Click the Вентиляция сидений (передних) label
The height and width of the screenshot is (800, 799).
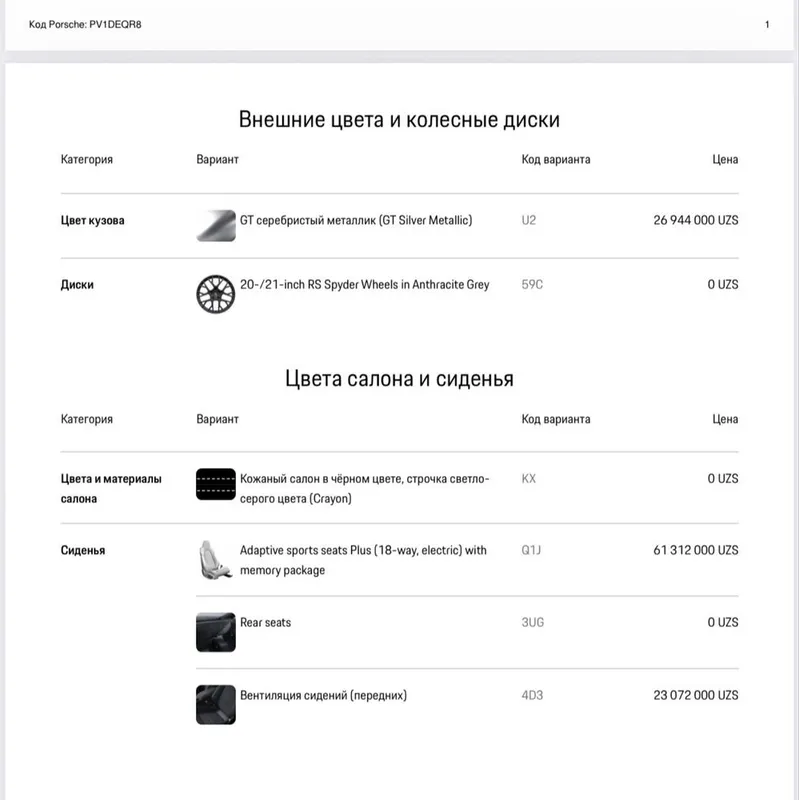pyautogui.click(x=323, y=695)
